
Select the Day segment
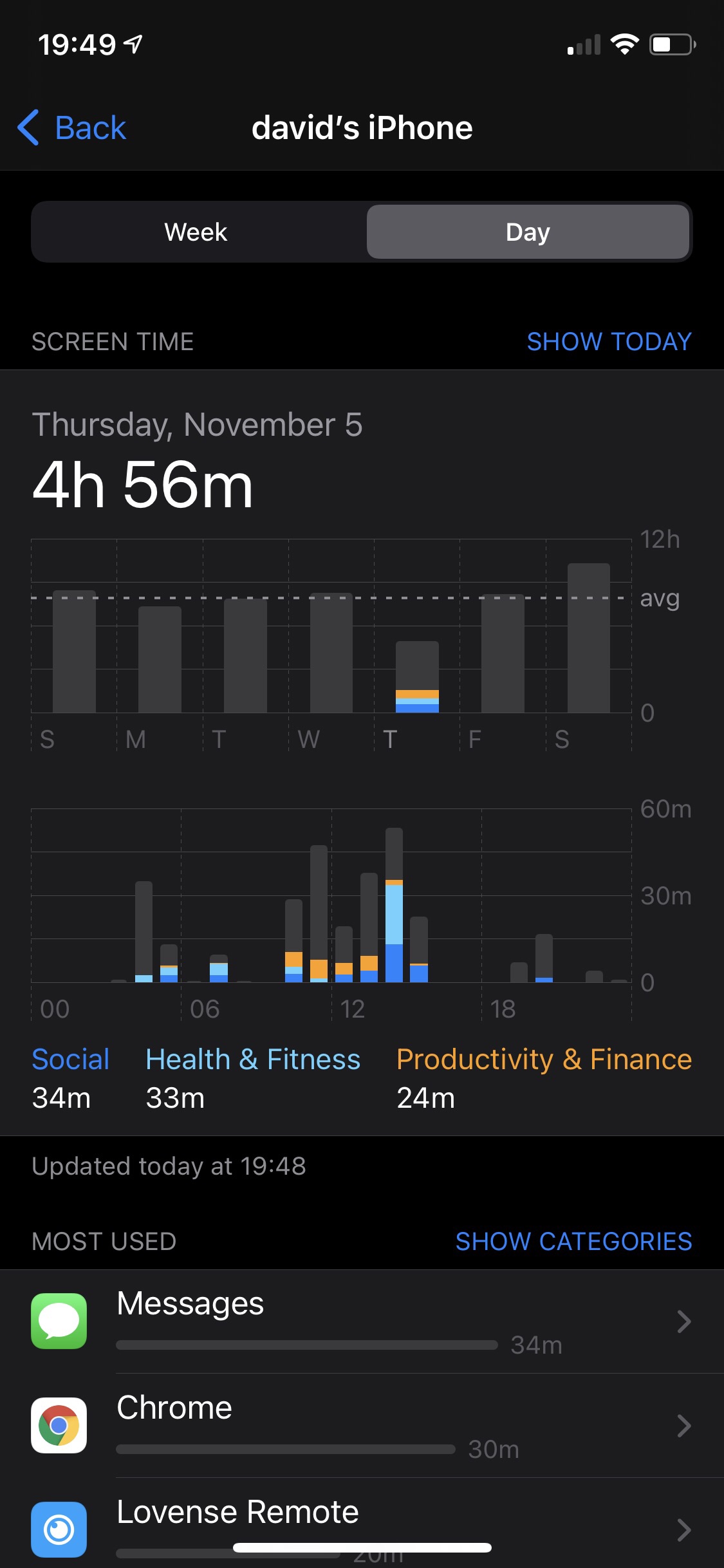coord(528,232)
